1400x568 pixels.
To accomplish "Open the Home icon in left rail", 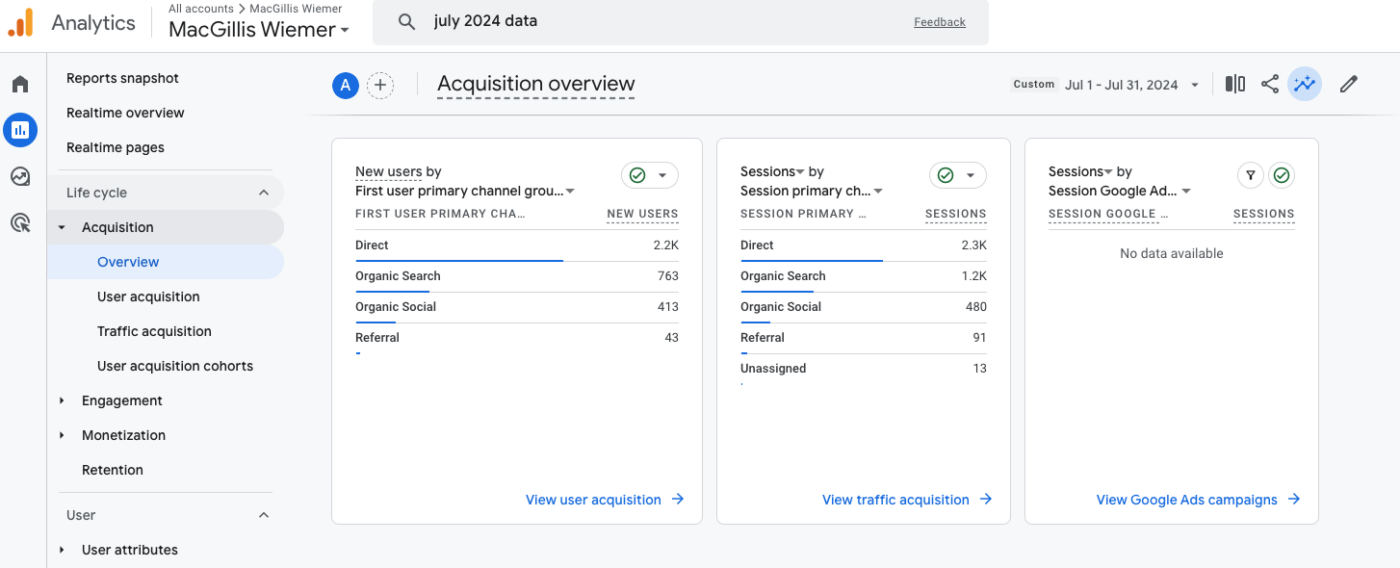I will [20, 84].
